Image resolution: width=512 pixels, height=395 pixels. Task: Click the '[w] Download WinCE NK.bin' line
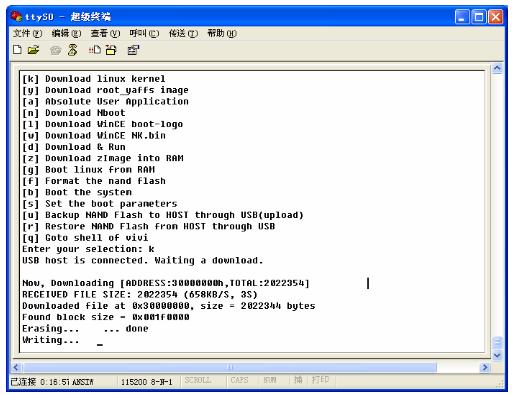tap(94, 136)
